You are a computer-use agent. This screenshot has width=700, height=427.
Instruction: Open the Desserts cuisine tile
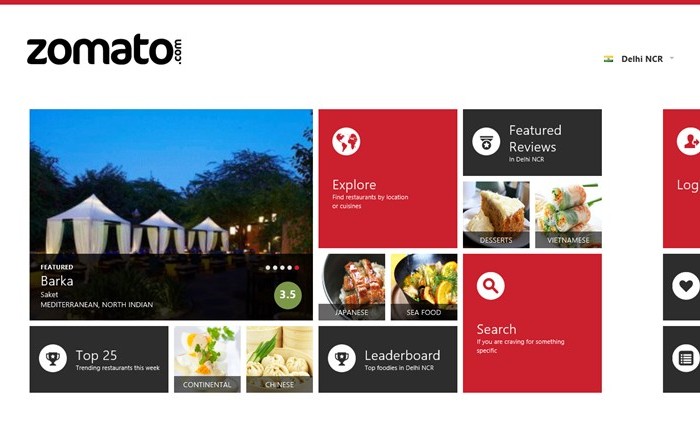(x=496, y=214)
